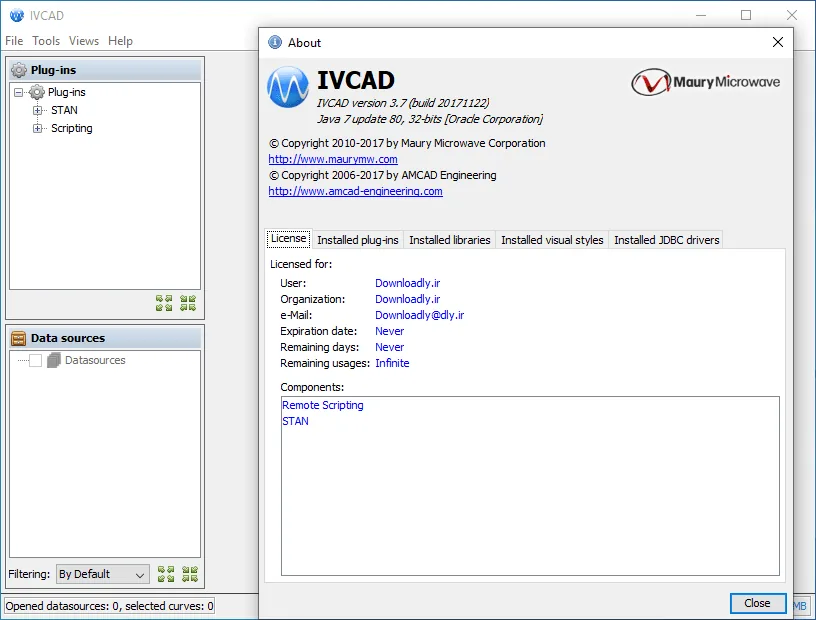
Task: Open the Views menu
Action: 84,41
